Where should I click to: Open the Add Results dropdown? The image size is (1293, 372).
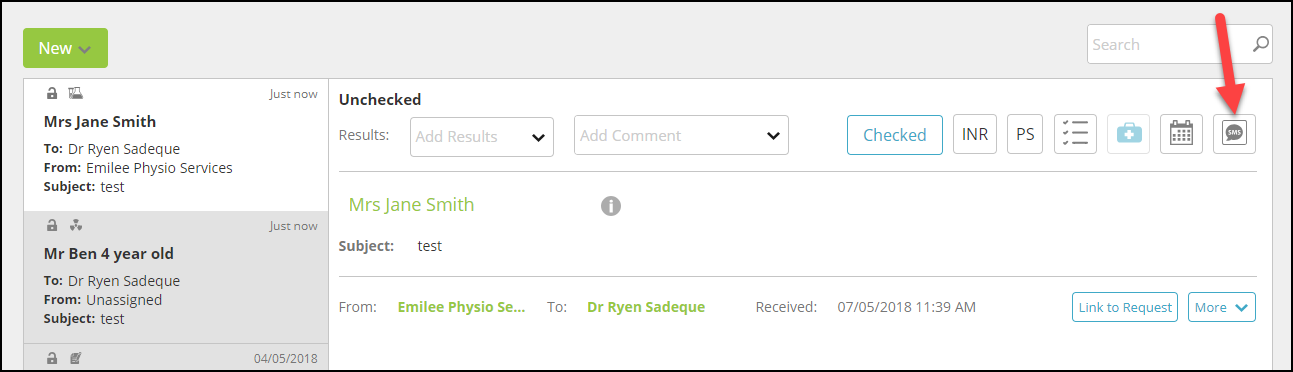482,136
